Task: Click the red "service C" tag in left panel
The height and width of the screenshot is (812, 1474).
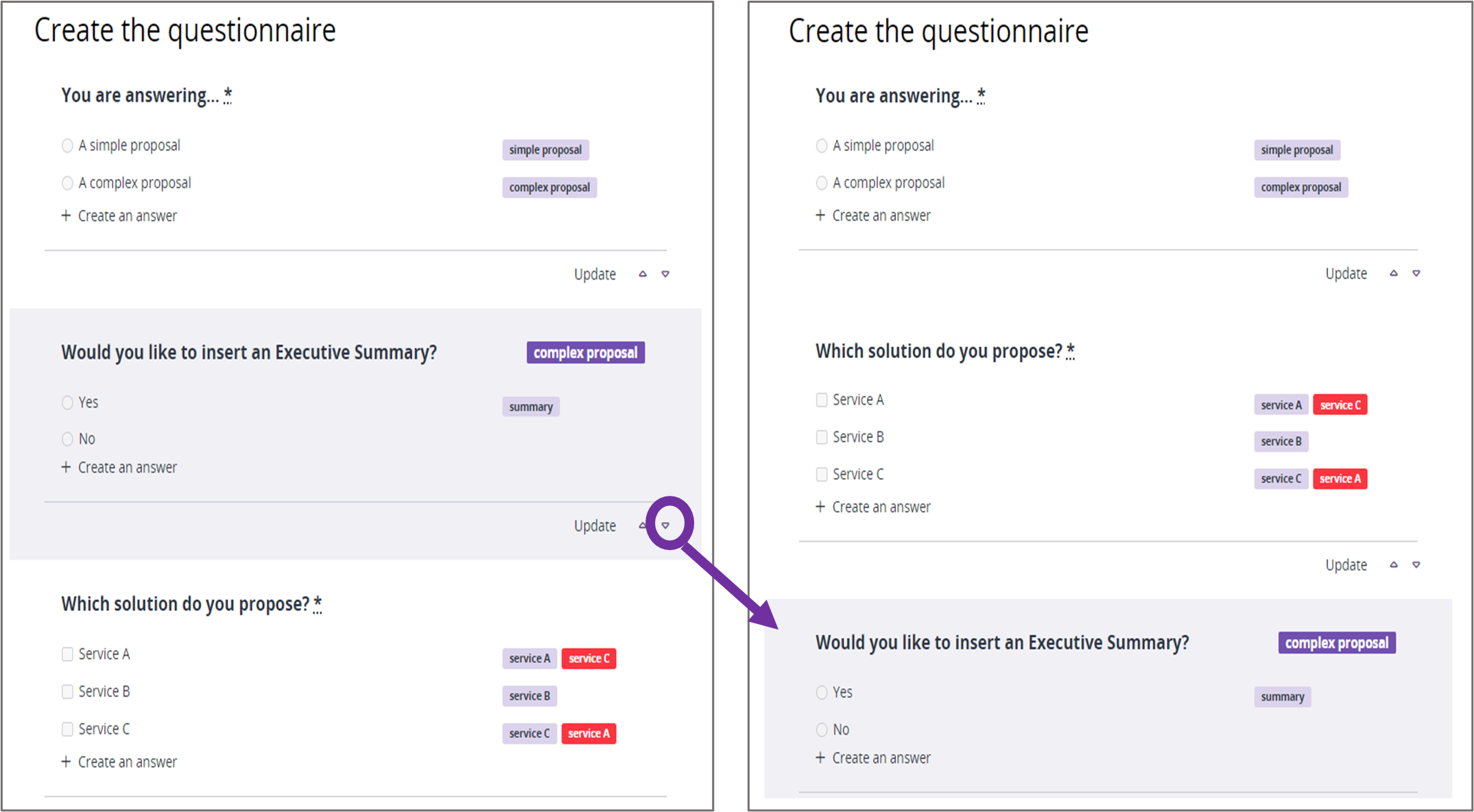Action: click(x=589, y=658)
